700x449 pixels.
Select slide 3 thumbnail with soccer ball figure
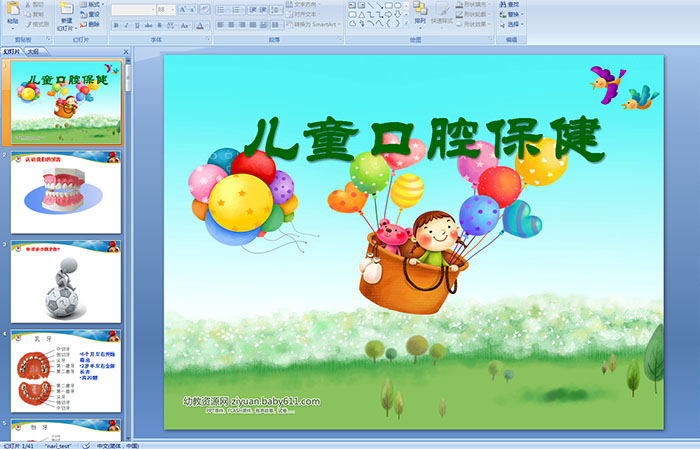pos(66,282)
